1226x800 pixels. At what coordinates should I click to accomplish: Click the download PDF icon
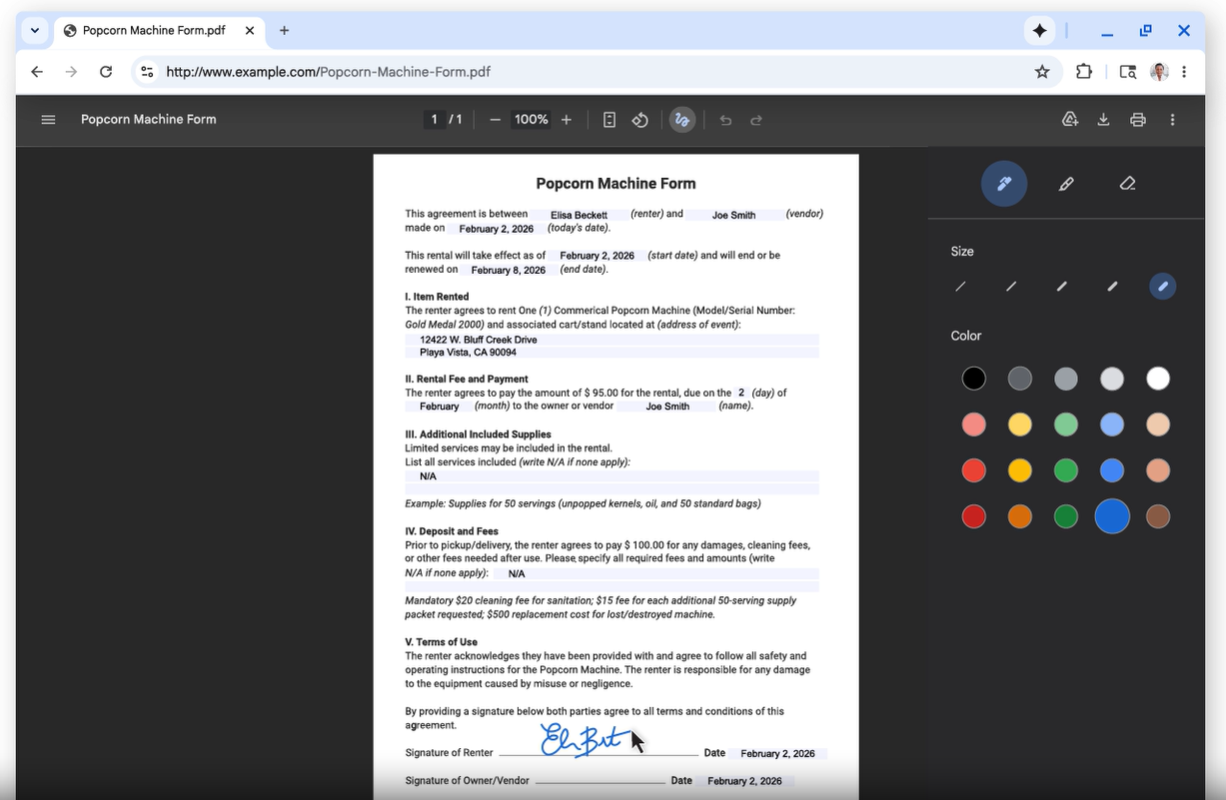point(1103,120)
